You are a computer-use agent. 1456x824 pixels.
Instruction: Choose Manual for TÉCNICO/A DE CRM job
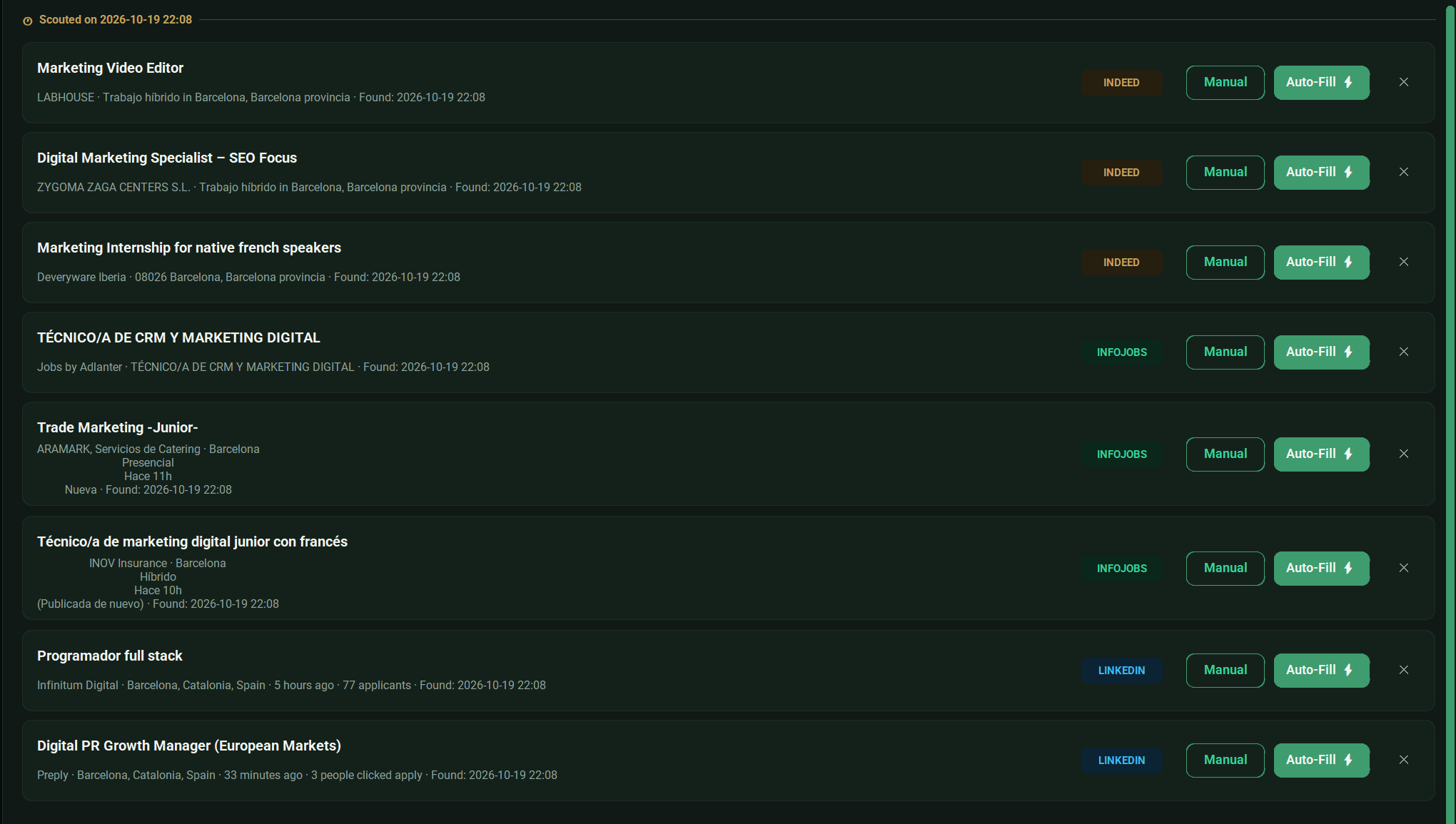[1225, 352]
